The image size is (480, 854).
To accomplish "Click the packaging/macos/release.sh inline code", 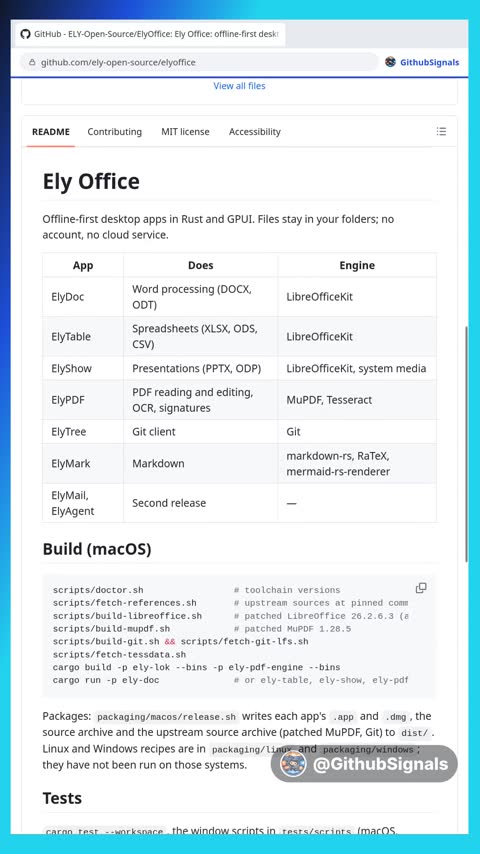I will click(166, 717).
